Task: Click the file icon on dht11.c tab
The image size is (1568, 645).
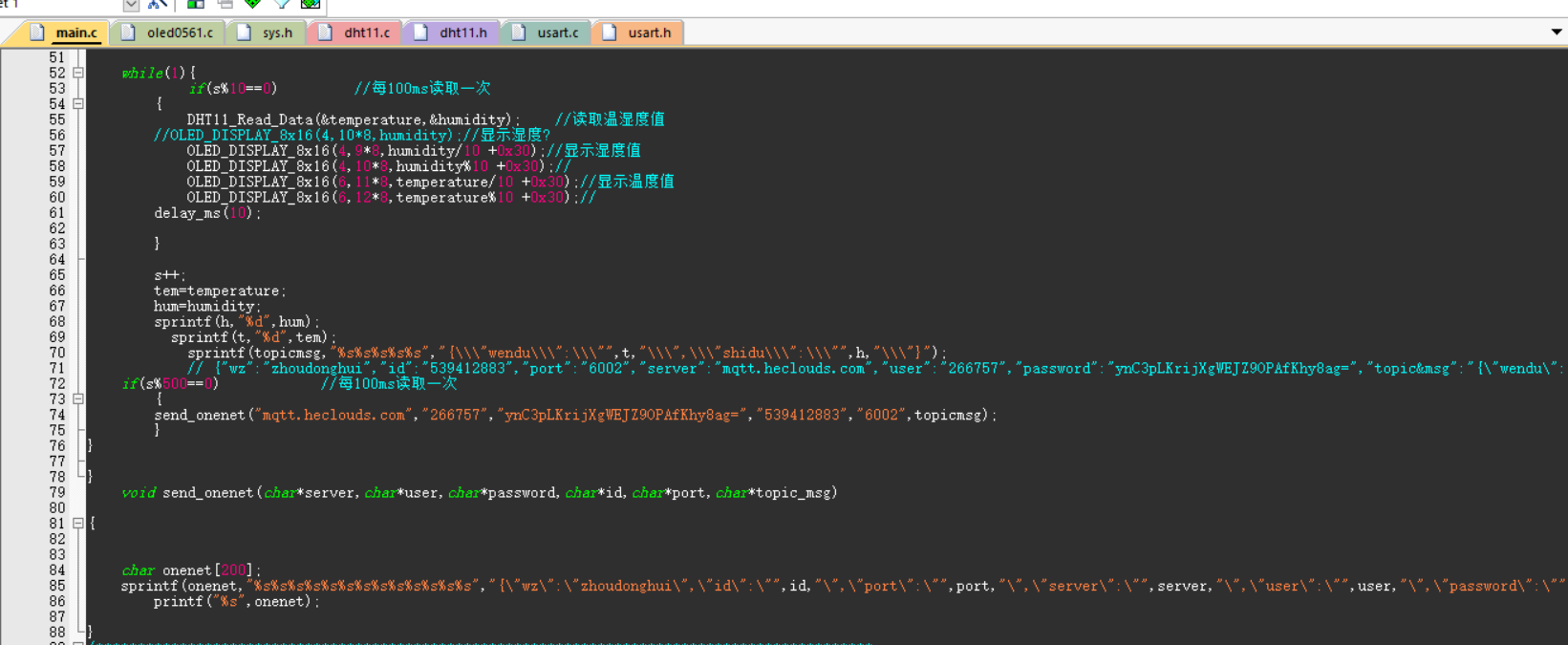Action: 325,32
